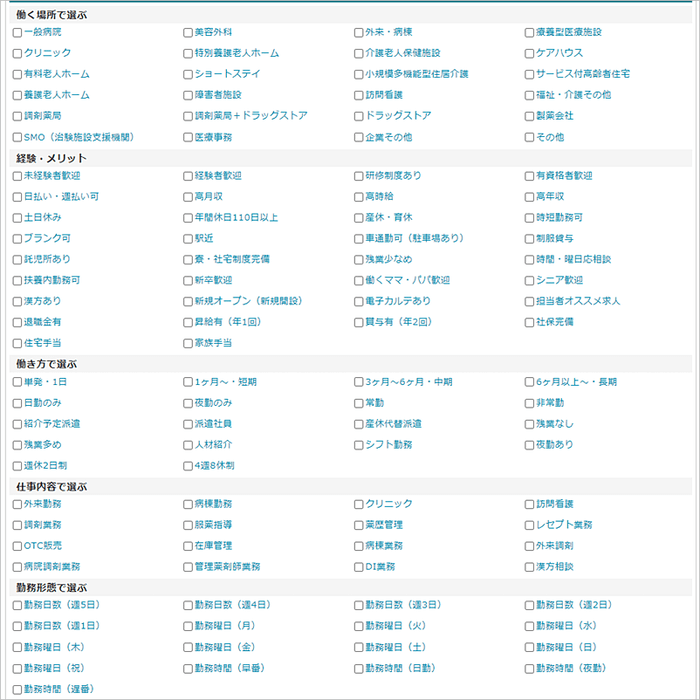
Task: Check the 一般病院 checkbox
Action: (x=17, y=32)
